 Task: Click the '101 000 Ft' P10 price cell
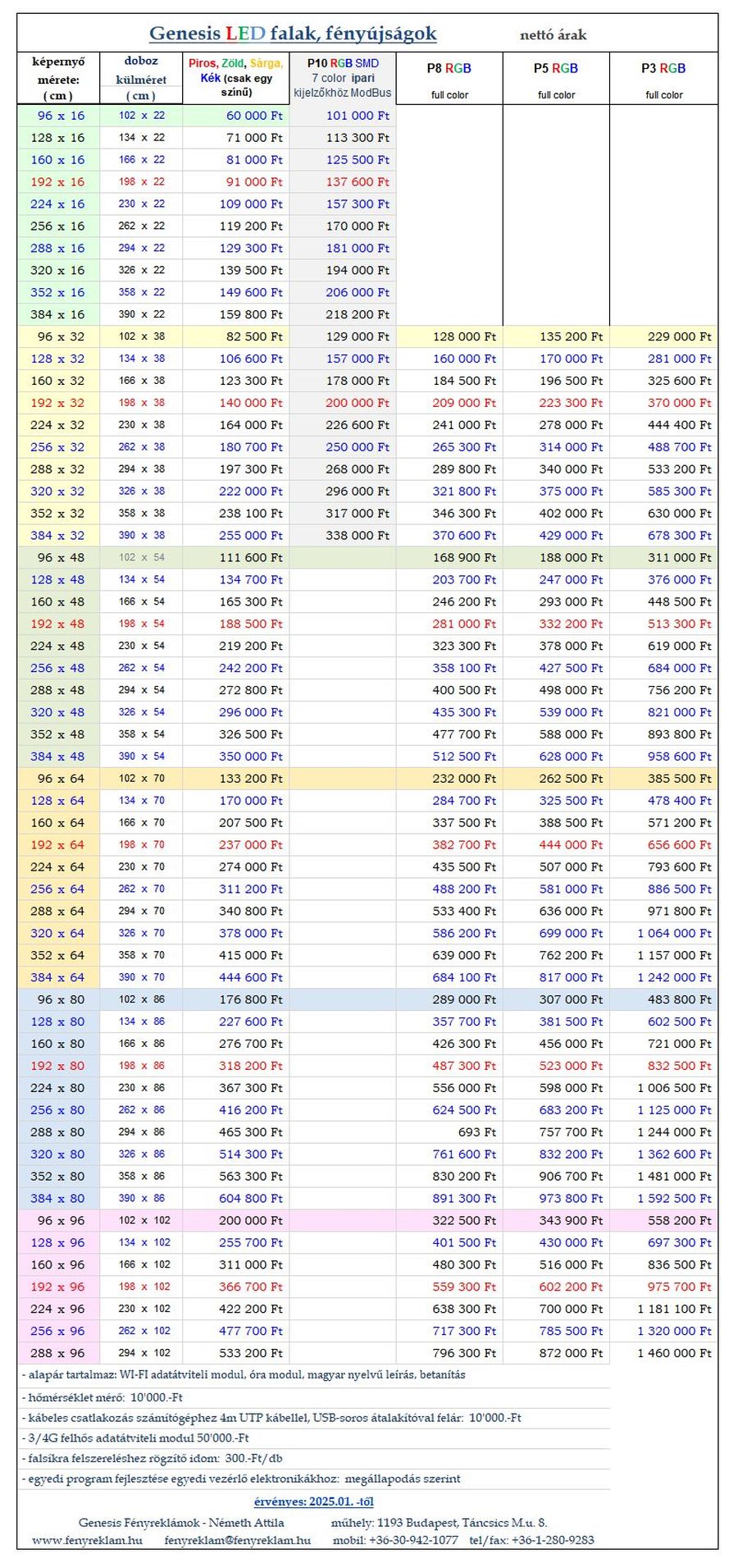tap(343, 116)
